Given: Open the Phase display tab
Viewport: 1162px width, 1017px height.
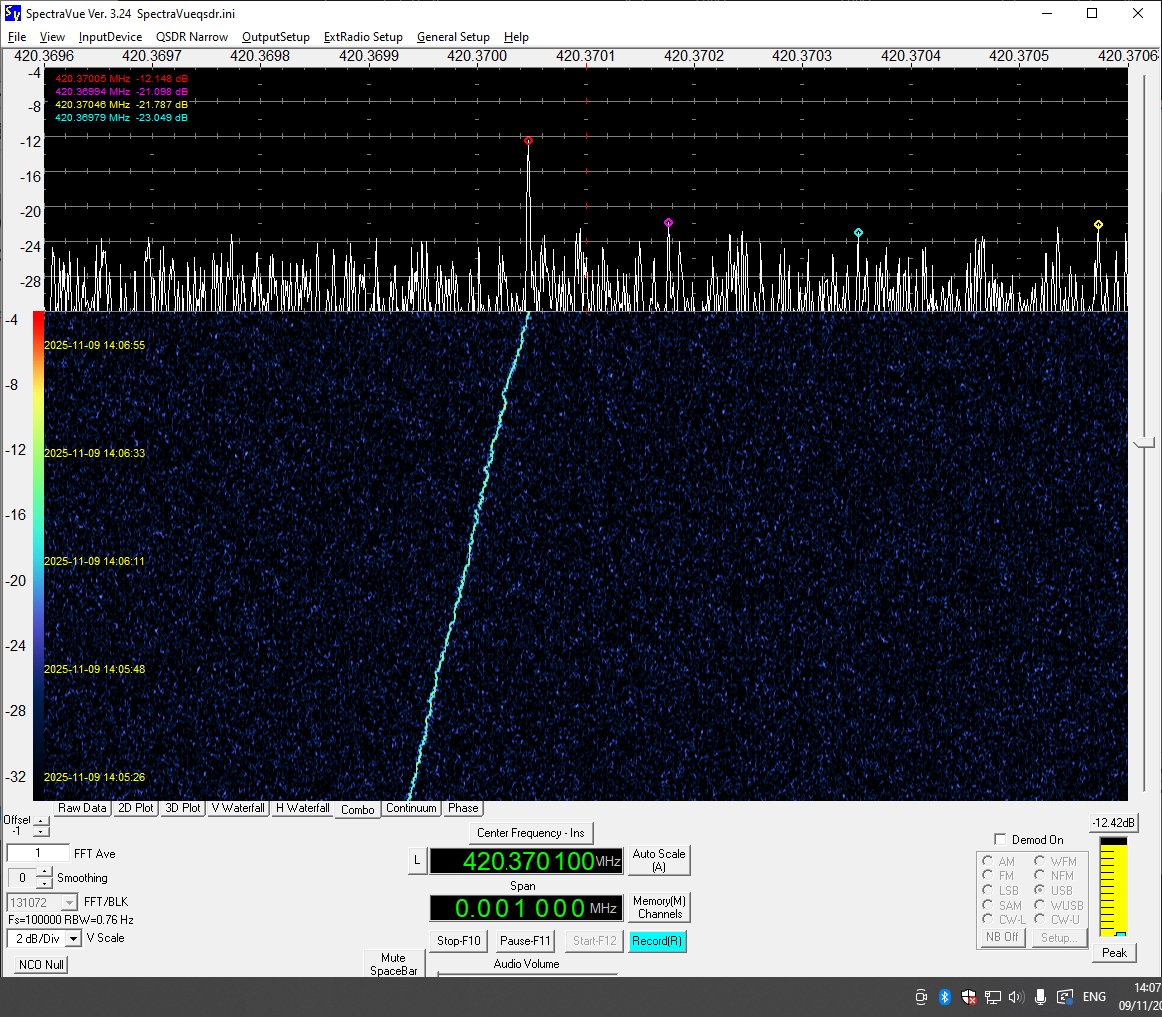Looking at the screenshot, I should pos(462,808).
